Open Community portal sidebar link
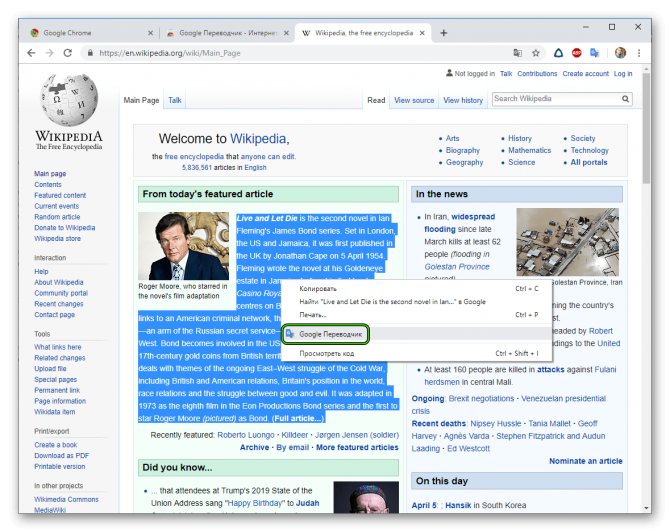The width and height of the screenshot is (670, 532). 61,293
